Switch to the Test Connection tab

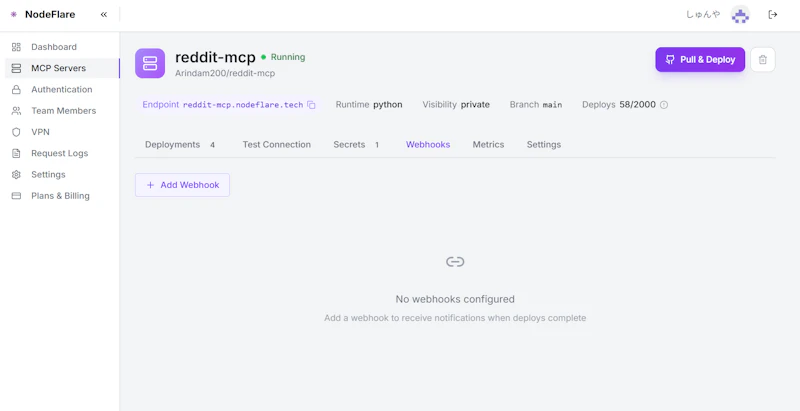pos(277,145)
